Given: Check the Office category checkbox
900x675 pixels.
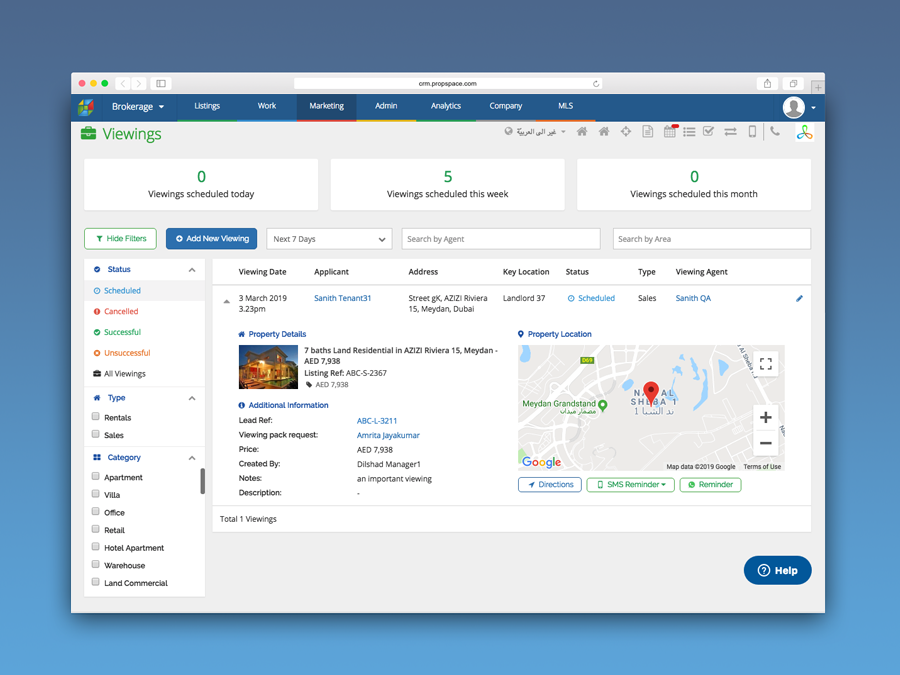Looking at the screenshot, I should (96, 511).
